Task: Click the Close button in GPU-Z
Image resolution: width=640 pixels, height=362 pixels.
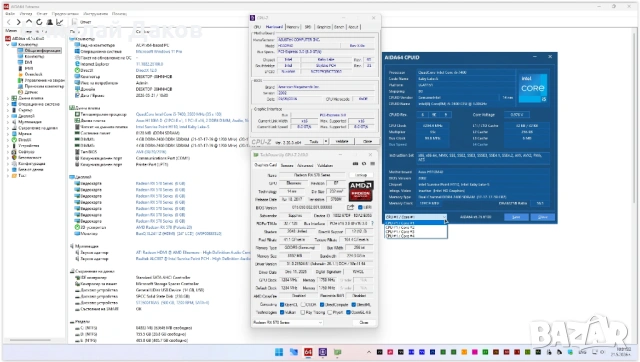Action: tap(364, 322)
